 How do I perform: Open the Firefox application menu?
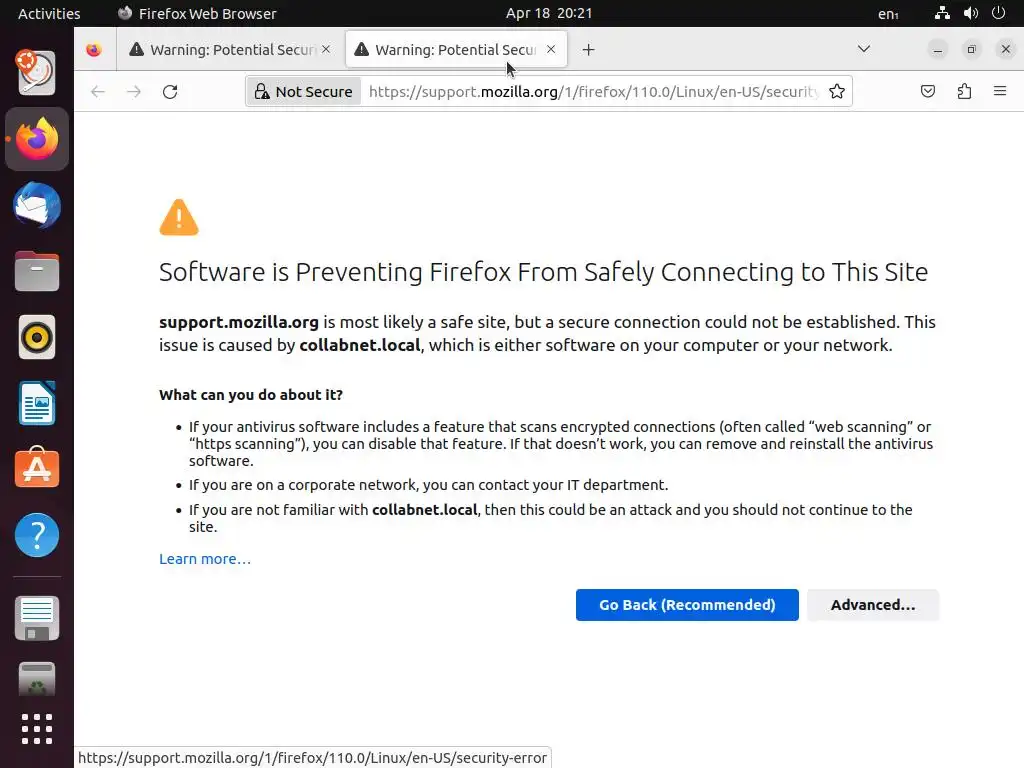tap(999, 92)
